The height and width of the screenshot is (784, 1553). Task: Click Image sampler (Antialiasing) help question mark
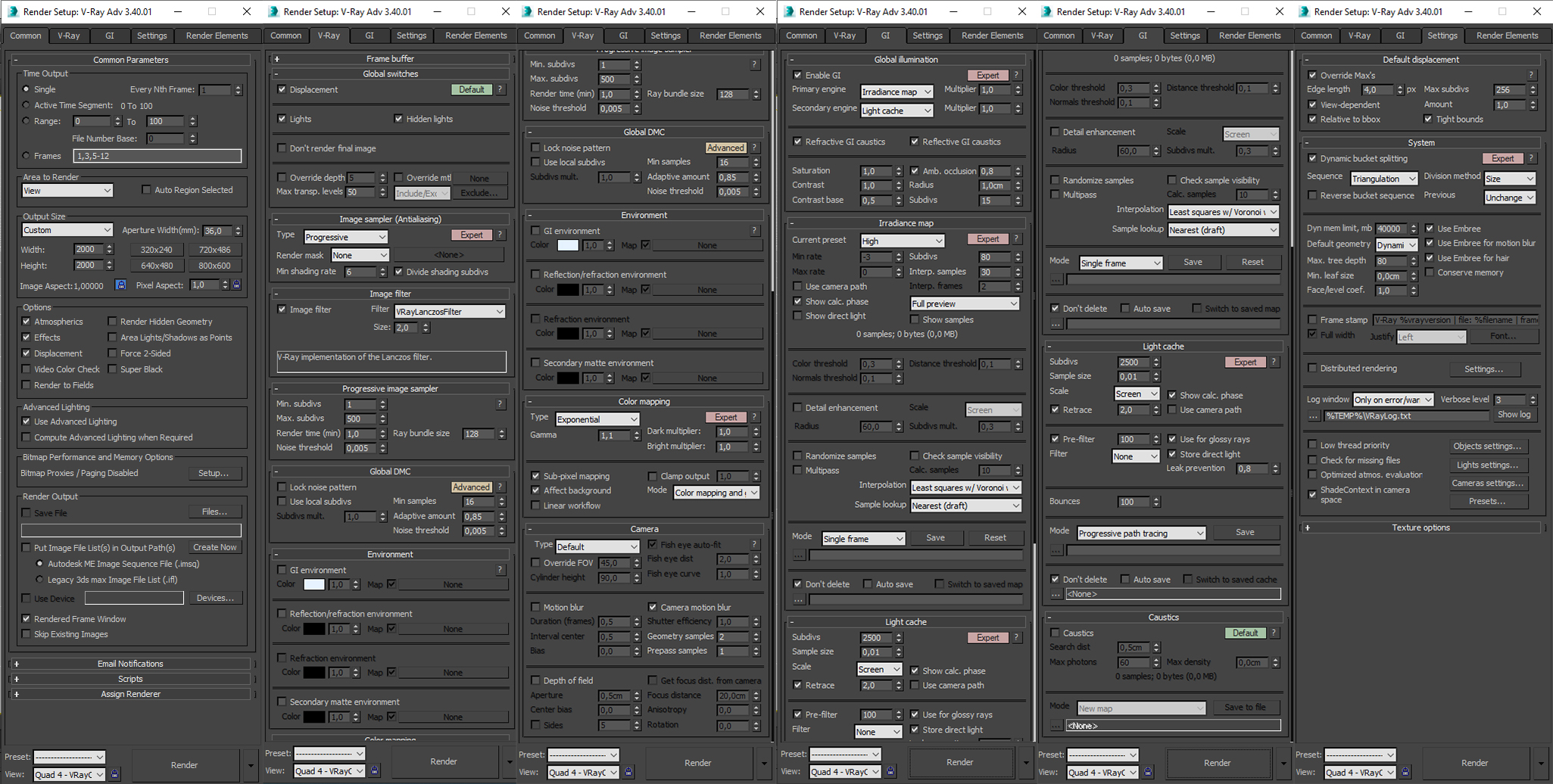coord(501,235)
